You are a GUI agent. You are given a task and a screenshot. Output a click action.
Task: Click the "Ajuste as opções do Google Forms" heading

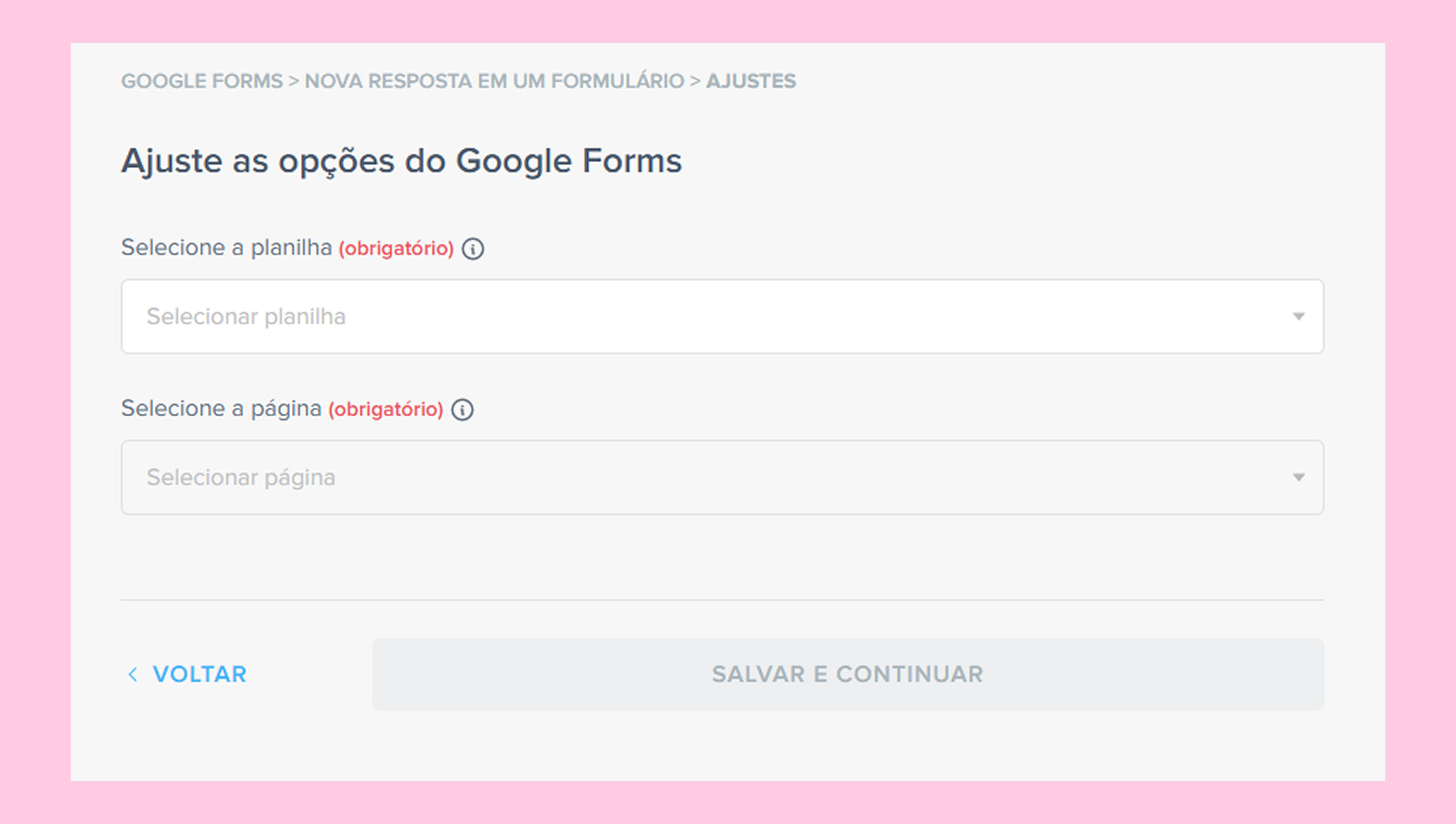pyautogui.click(x=401, y=161)
